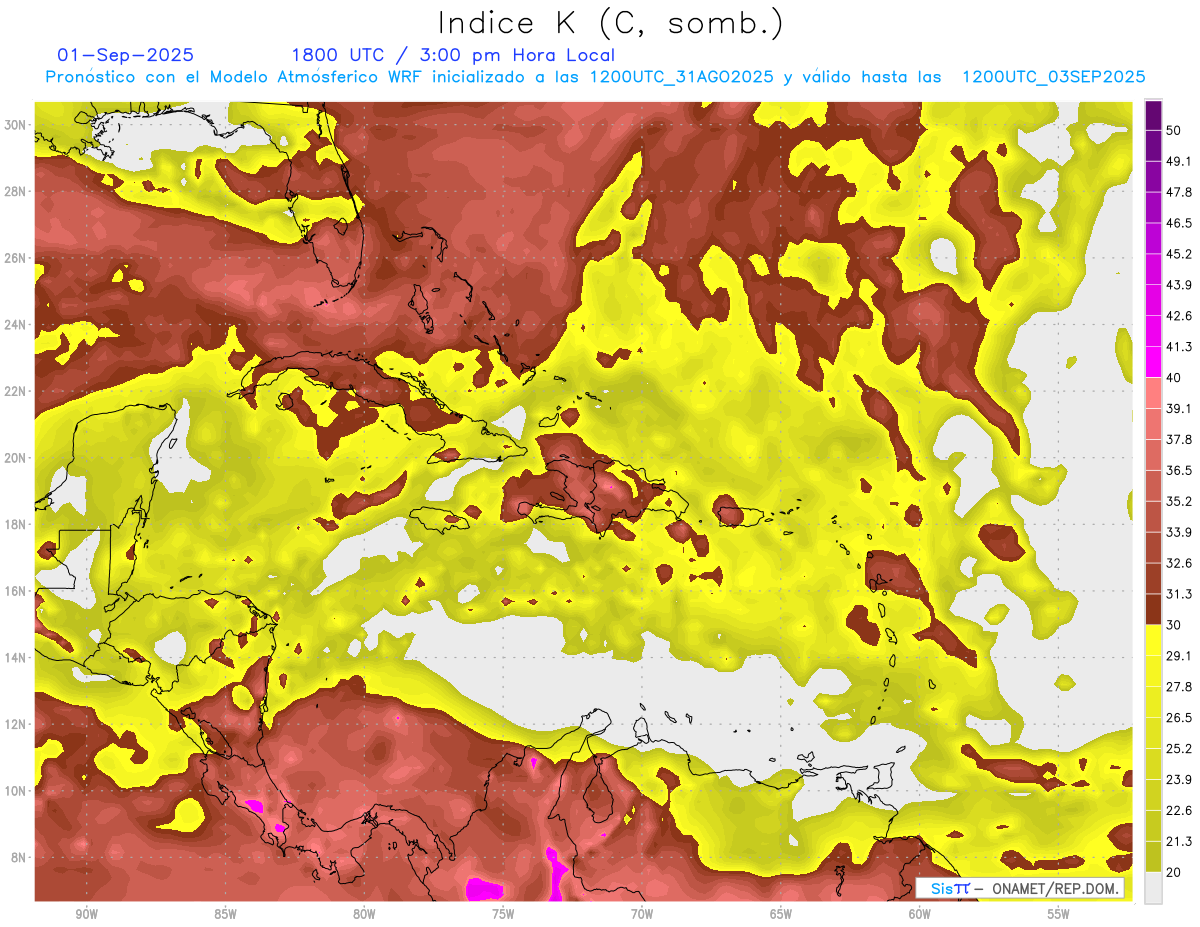Click the colorbar value 22.6
This screenshot has width=1200, height=927.
1179,811
